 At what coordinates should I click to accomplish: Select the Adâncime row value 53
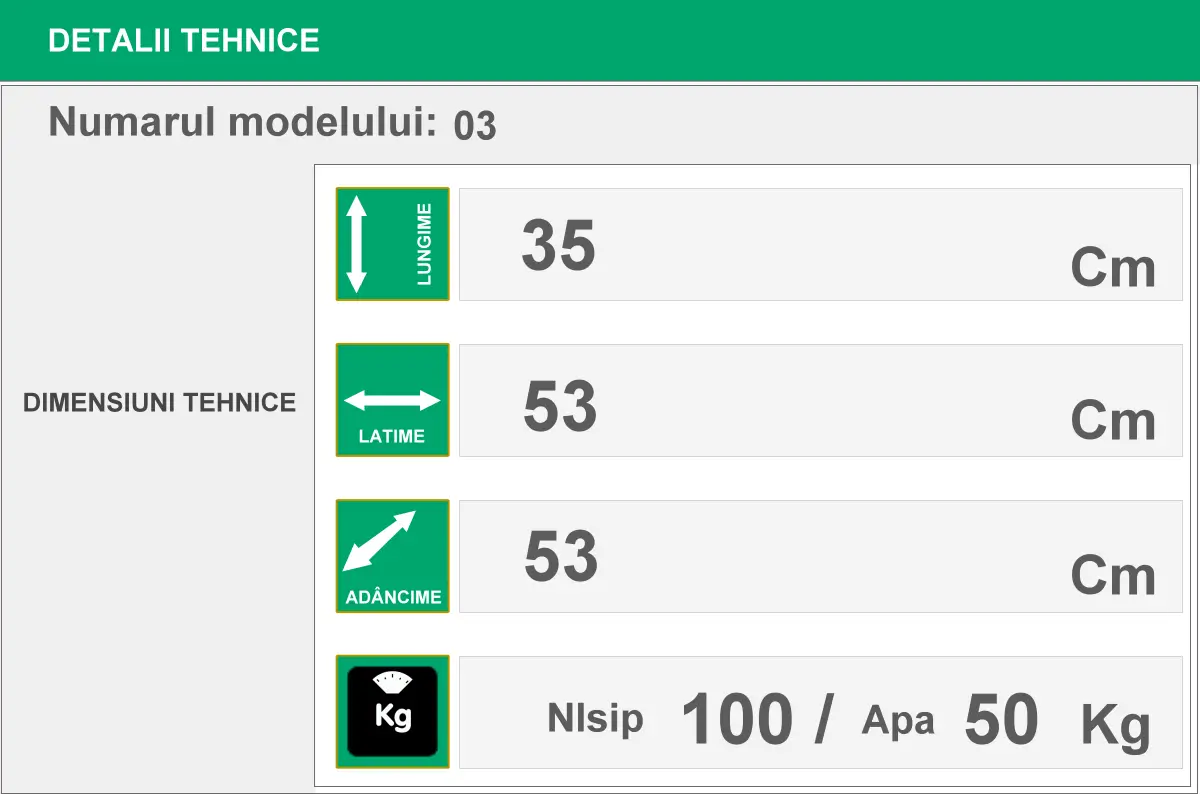(561, 557)
